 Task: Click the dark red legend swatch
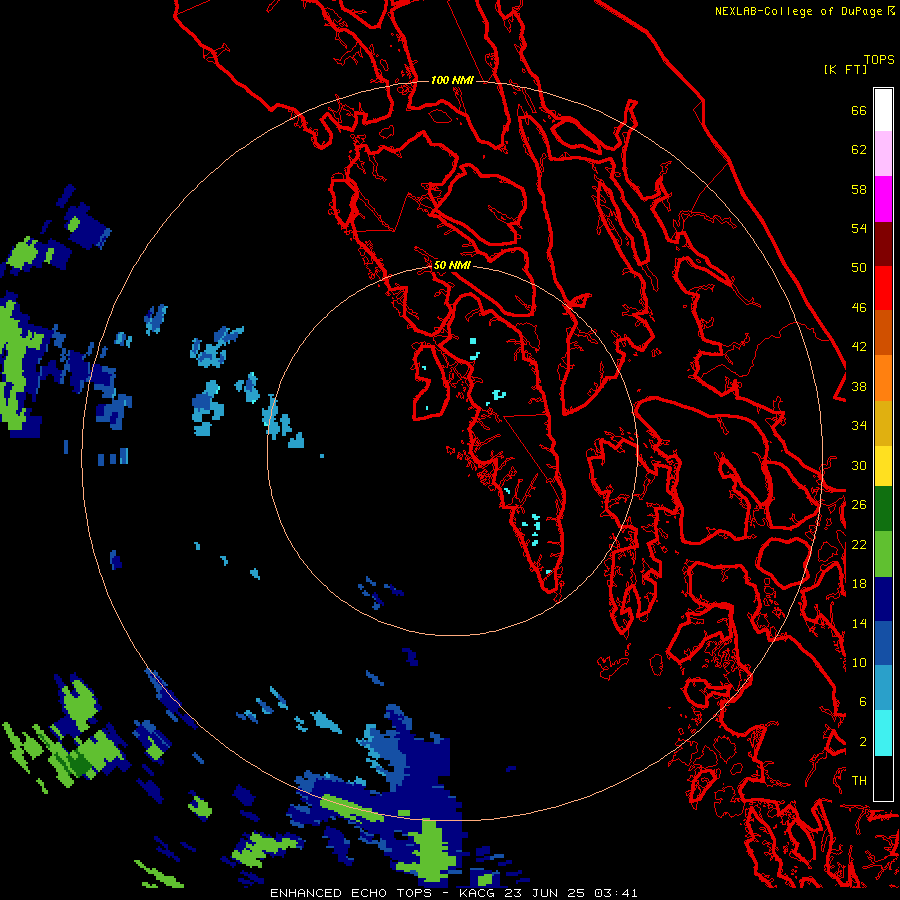point(883,243)
